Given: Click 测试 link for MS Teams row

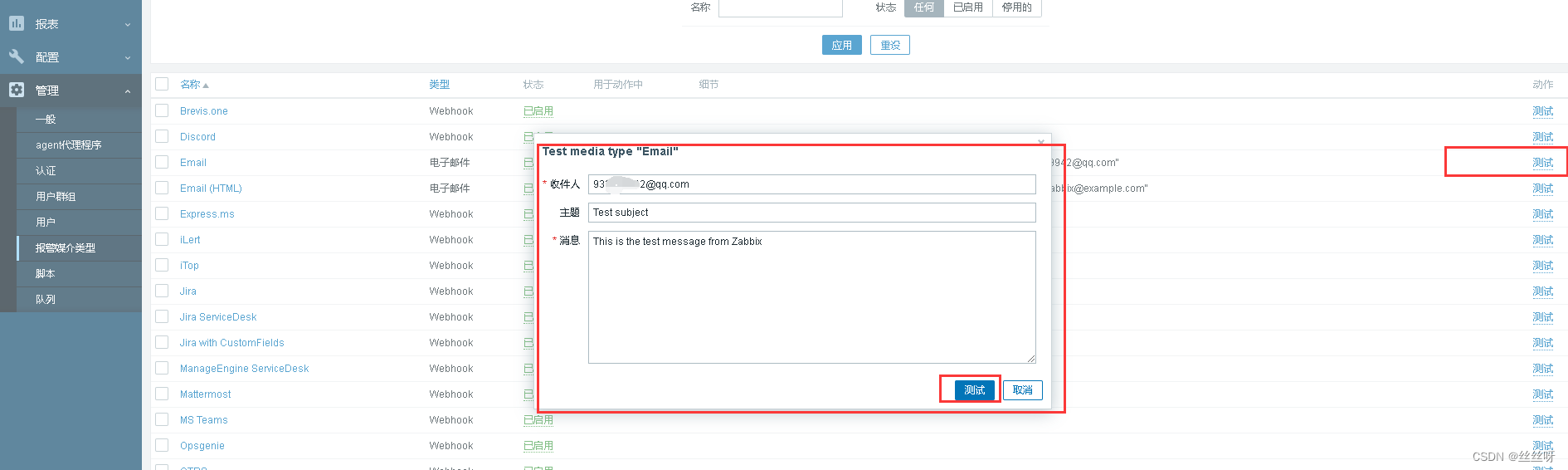Looking at the screenshot, I should [1543, 420].
